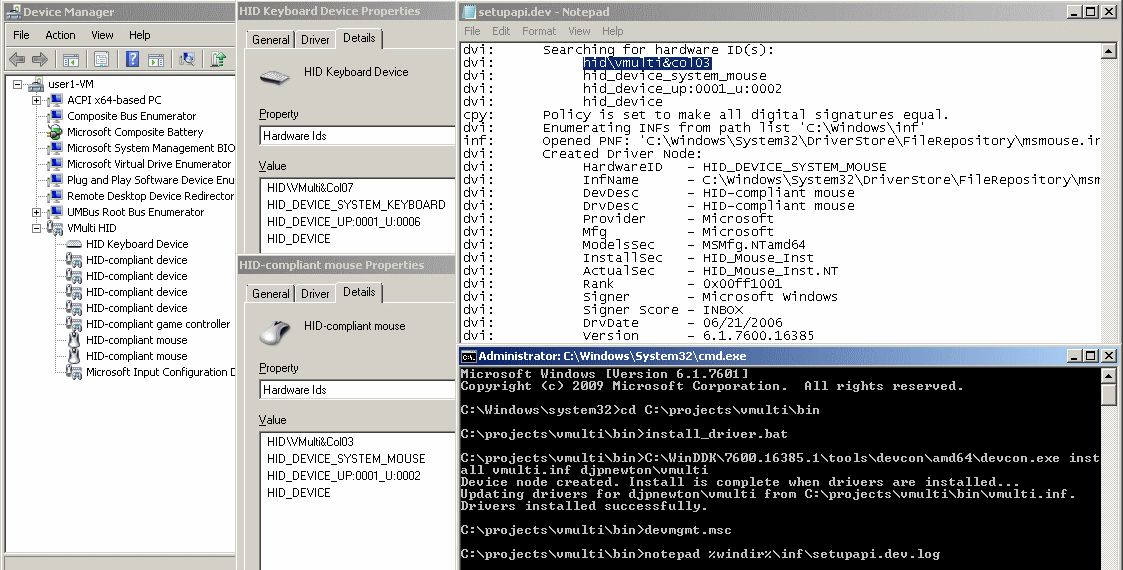
Task: Expand ACPI x64-based PC node
Action: (x=37, y=100)
